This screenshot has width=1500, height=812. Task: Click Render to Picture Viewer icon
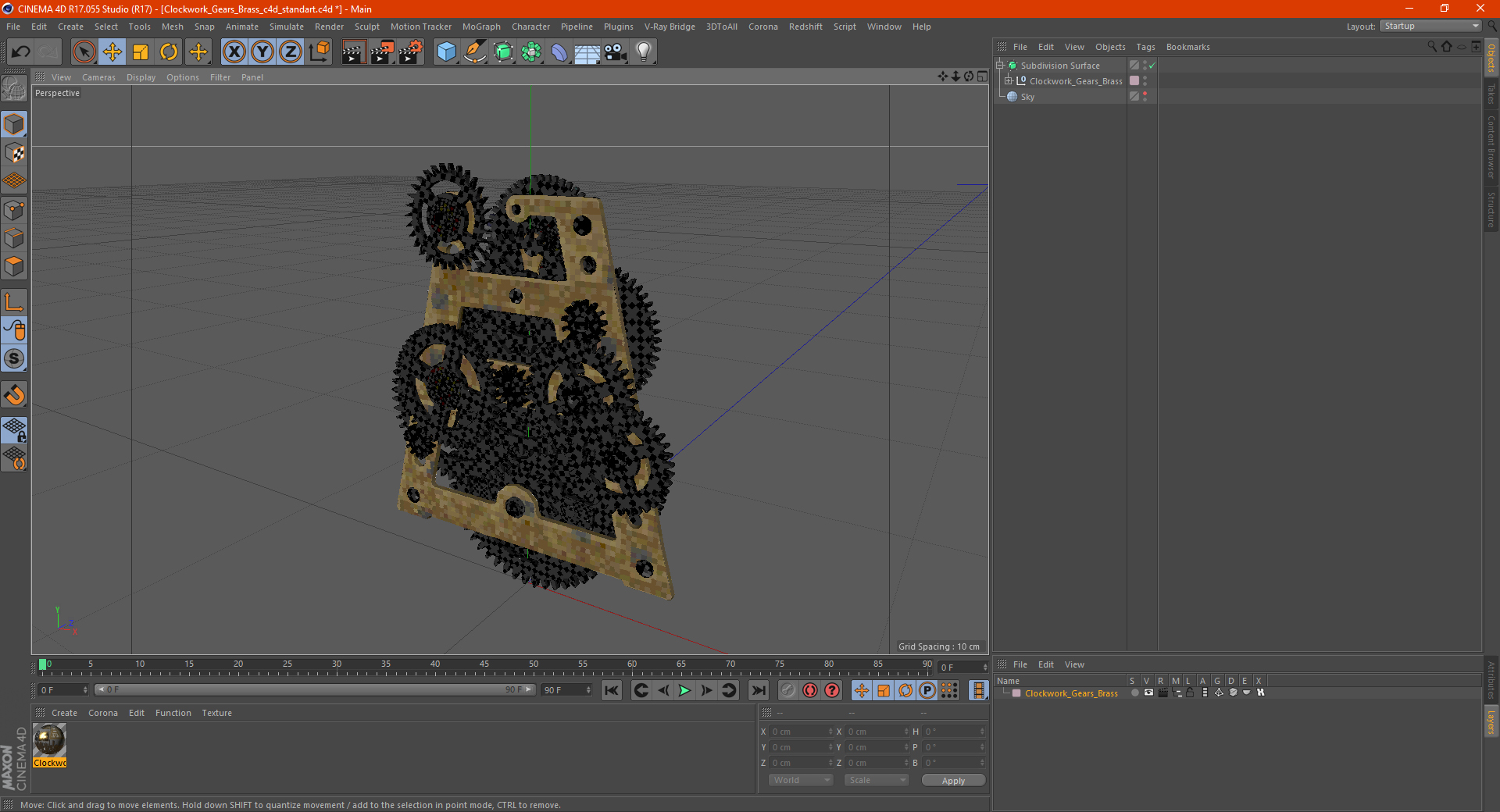[x=382, y=52]
